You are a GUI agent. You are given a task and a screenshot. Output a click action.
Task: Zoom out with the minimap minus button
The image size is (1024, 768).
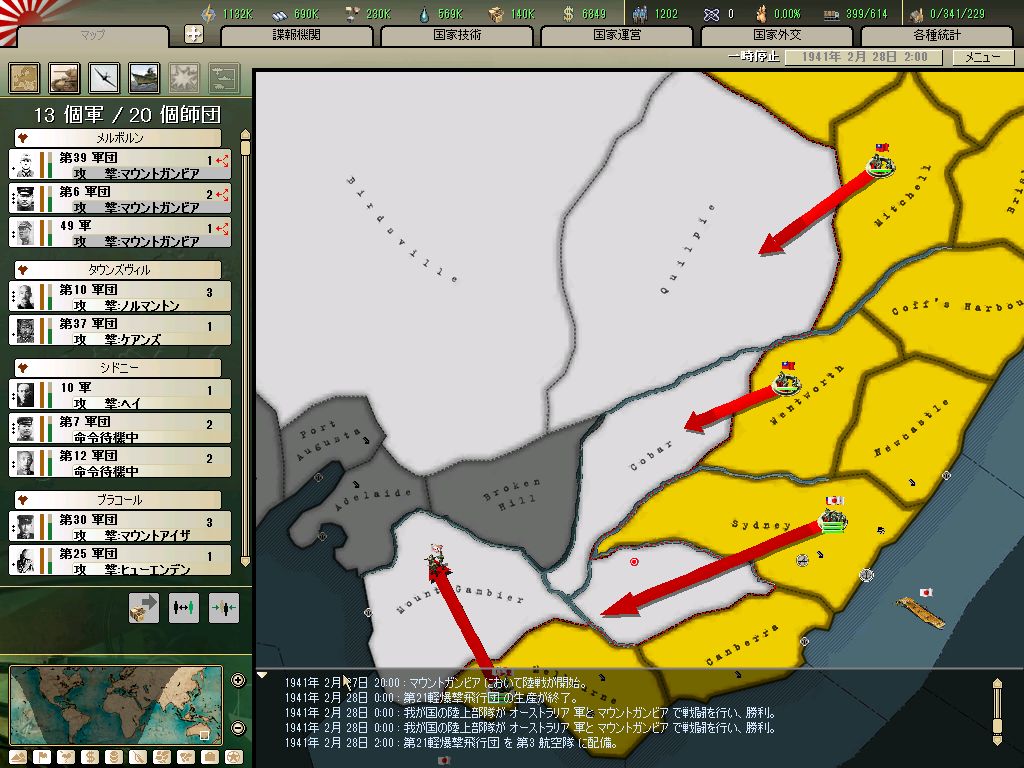click(x=238, y=727)
